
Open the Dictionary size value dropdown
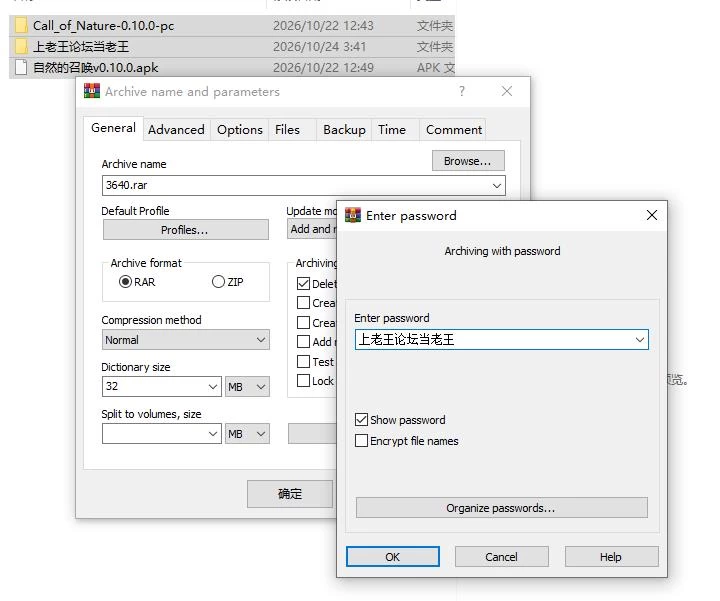[212, 387]
